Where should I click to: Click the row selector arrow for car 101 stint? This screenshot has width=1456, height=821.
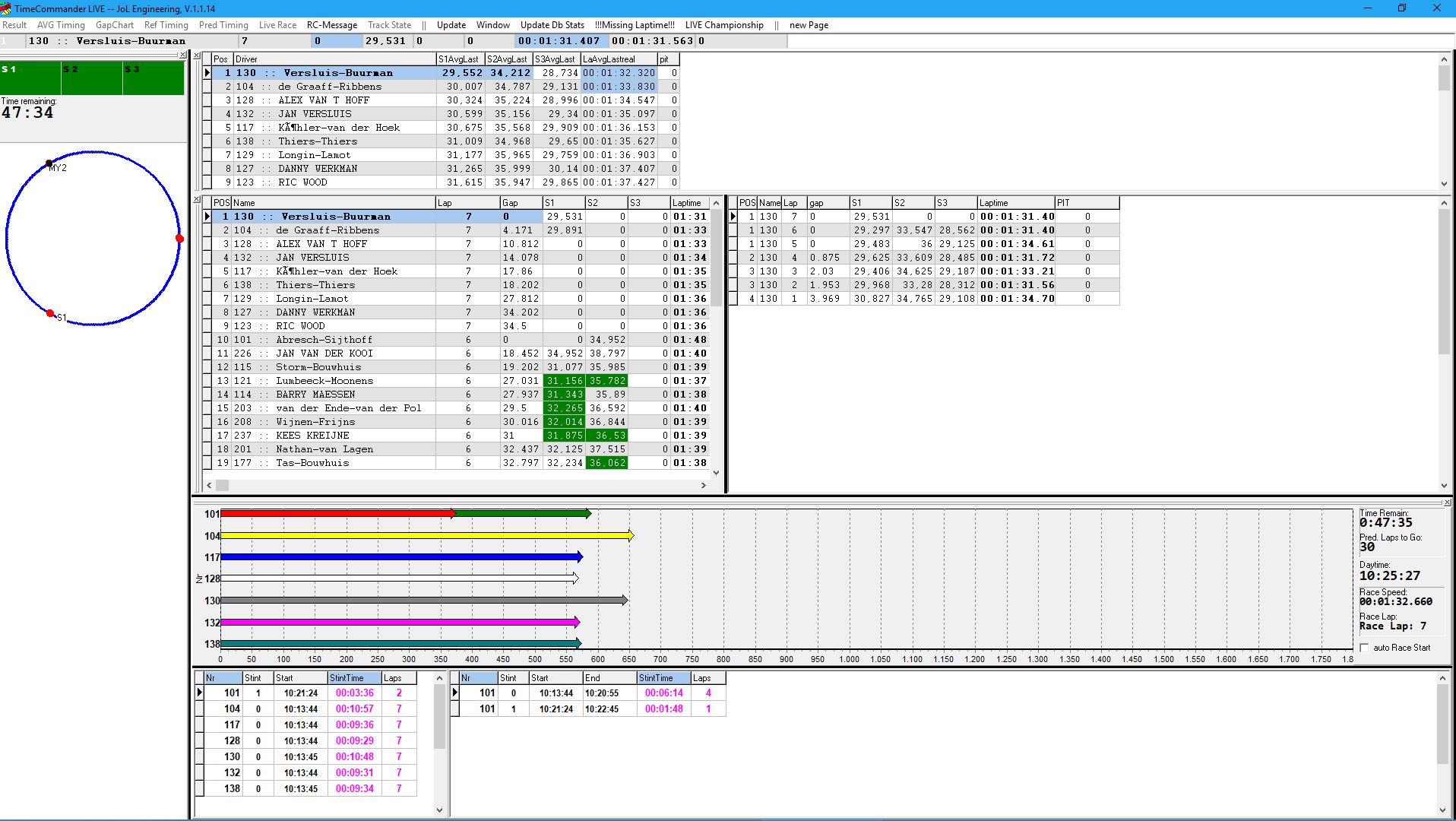point(200,693)
